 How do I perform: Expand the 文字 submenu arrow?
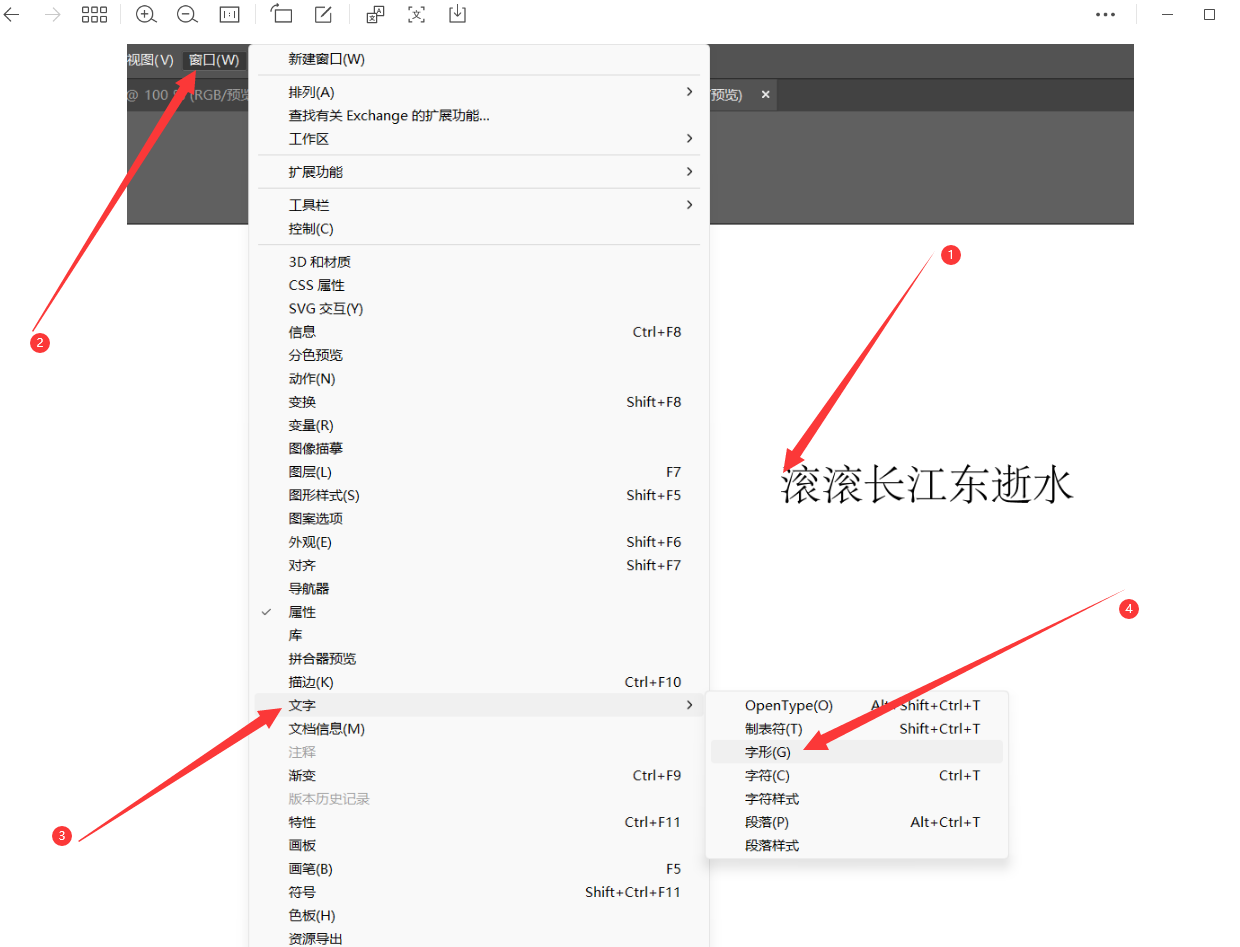(689, 705)
